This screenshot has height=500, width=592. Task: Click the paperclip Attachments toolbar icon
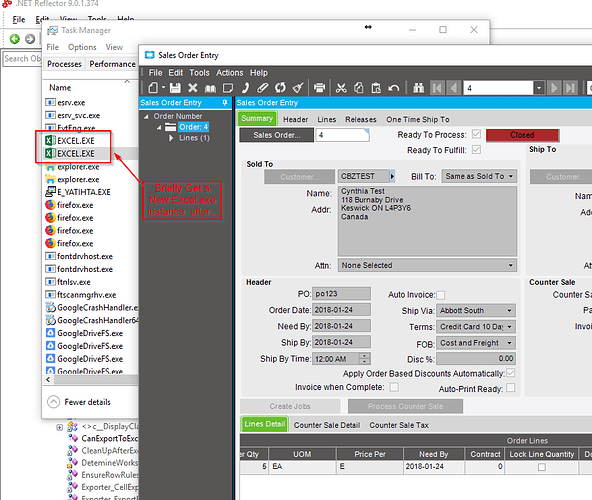(262, 88)
